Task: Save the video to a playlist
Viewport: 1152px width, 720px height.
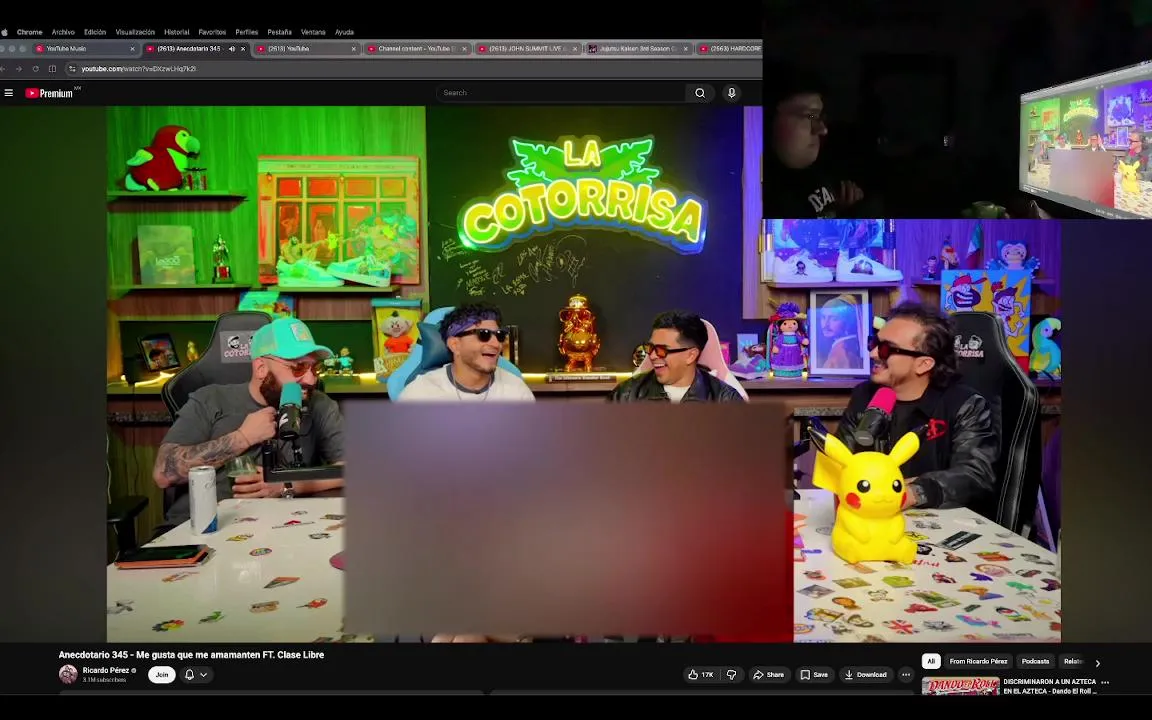Action: (814, 674)
